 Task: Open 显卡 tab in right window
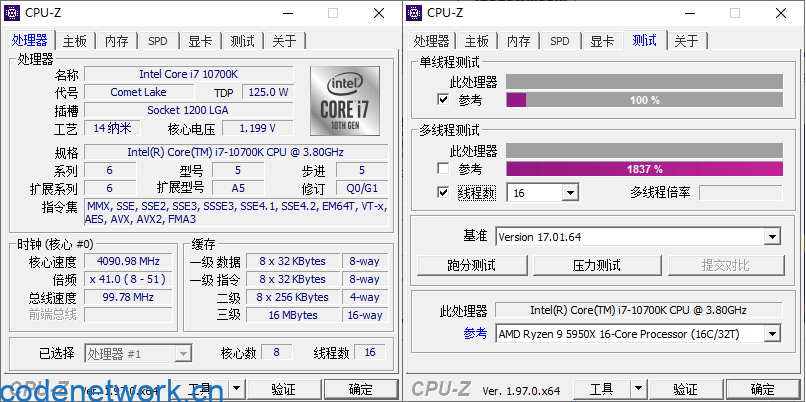pyautogui.click(x=602, y=41)
